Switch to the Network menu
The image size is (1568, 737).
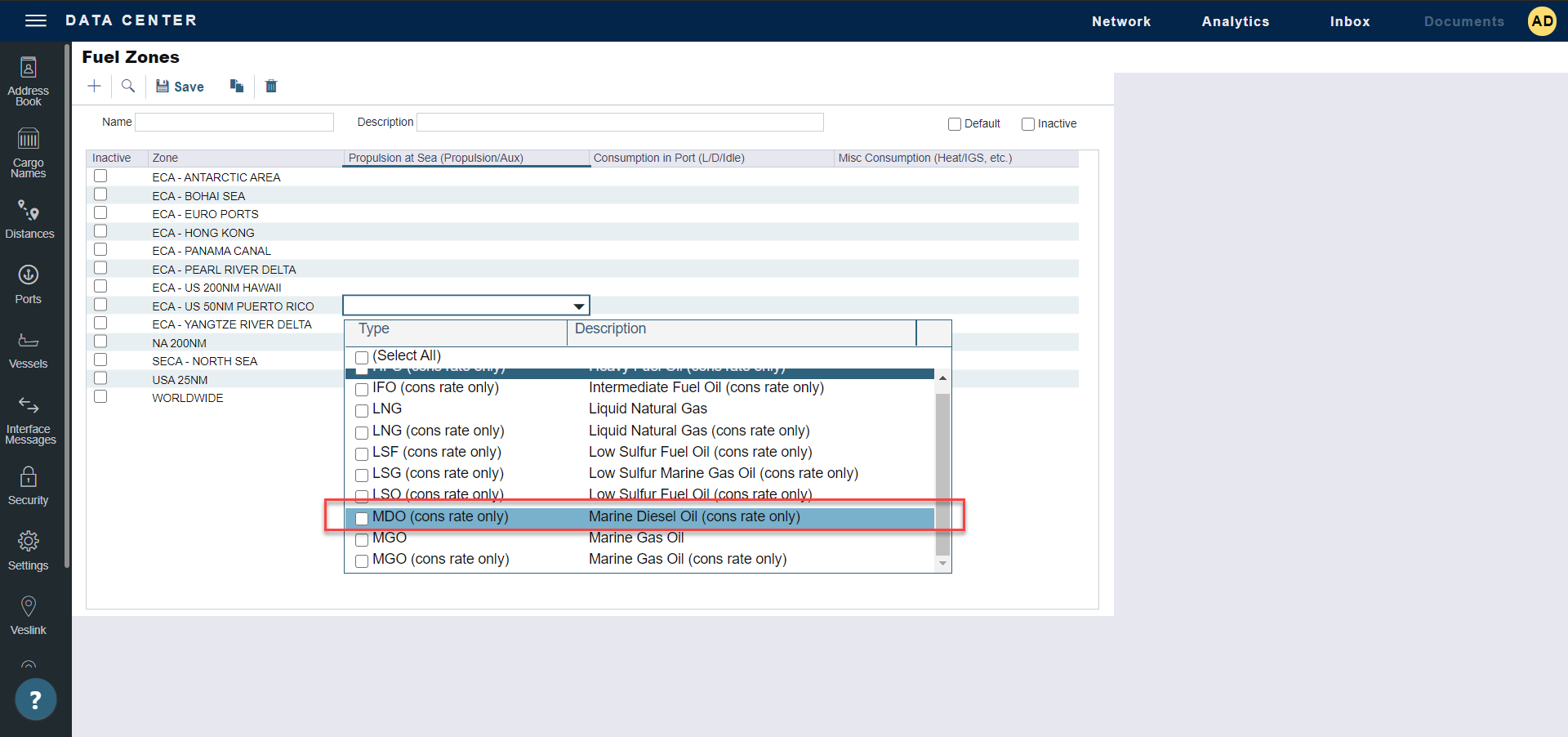(1120, 21)
